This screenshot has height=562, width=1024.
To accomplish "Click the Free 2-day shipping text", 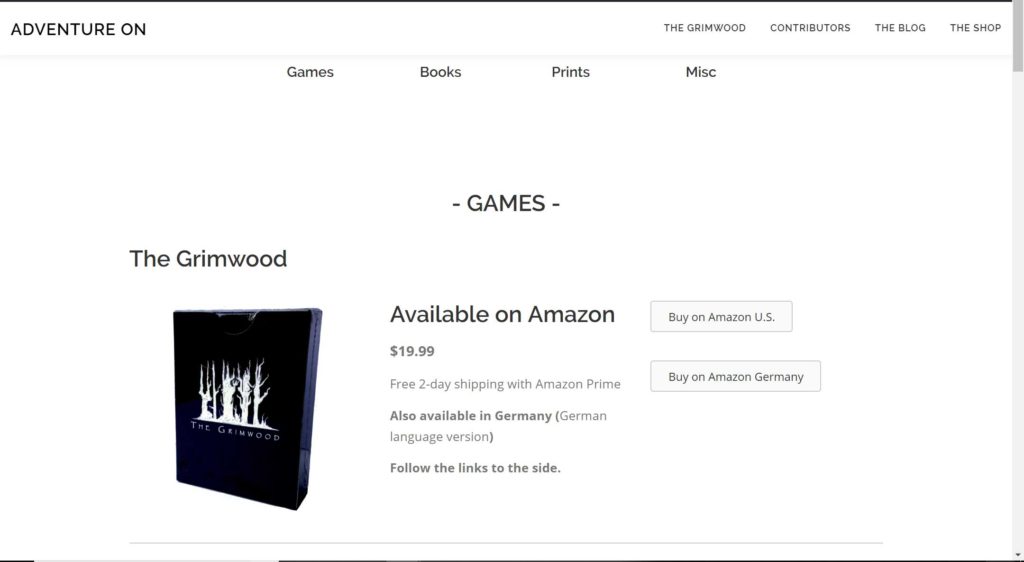I will [x=505, y=384].
